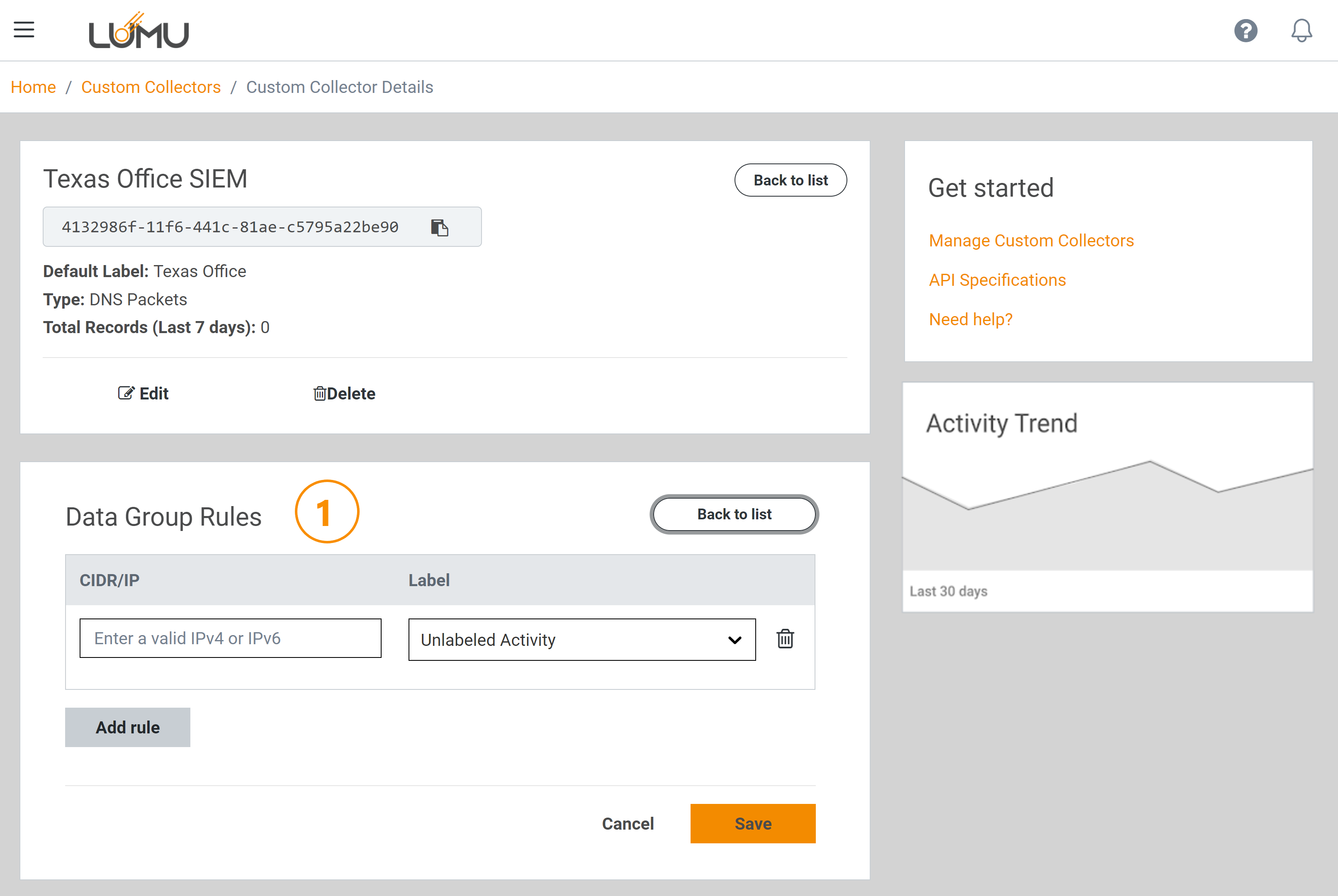This screenshot has width=1338, height=896.
Task: Open the help question mark icon
Action: 1246,30
